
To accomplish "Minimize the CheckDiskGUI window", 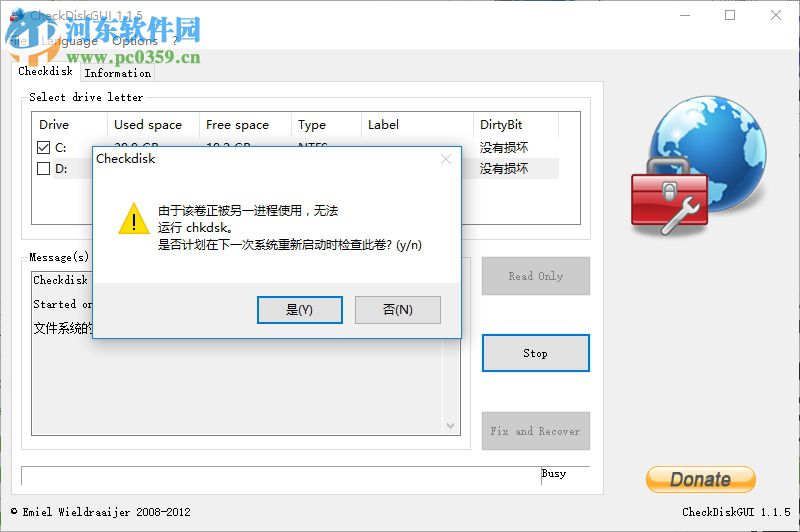I will [x=685, y=15].
